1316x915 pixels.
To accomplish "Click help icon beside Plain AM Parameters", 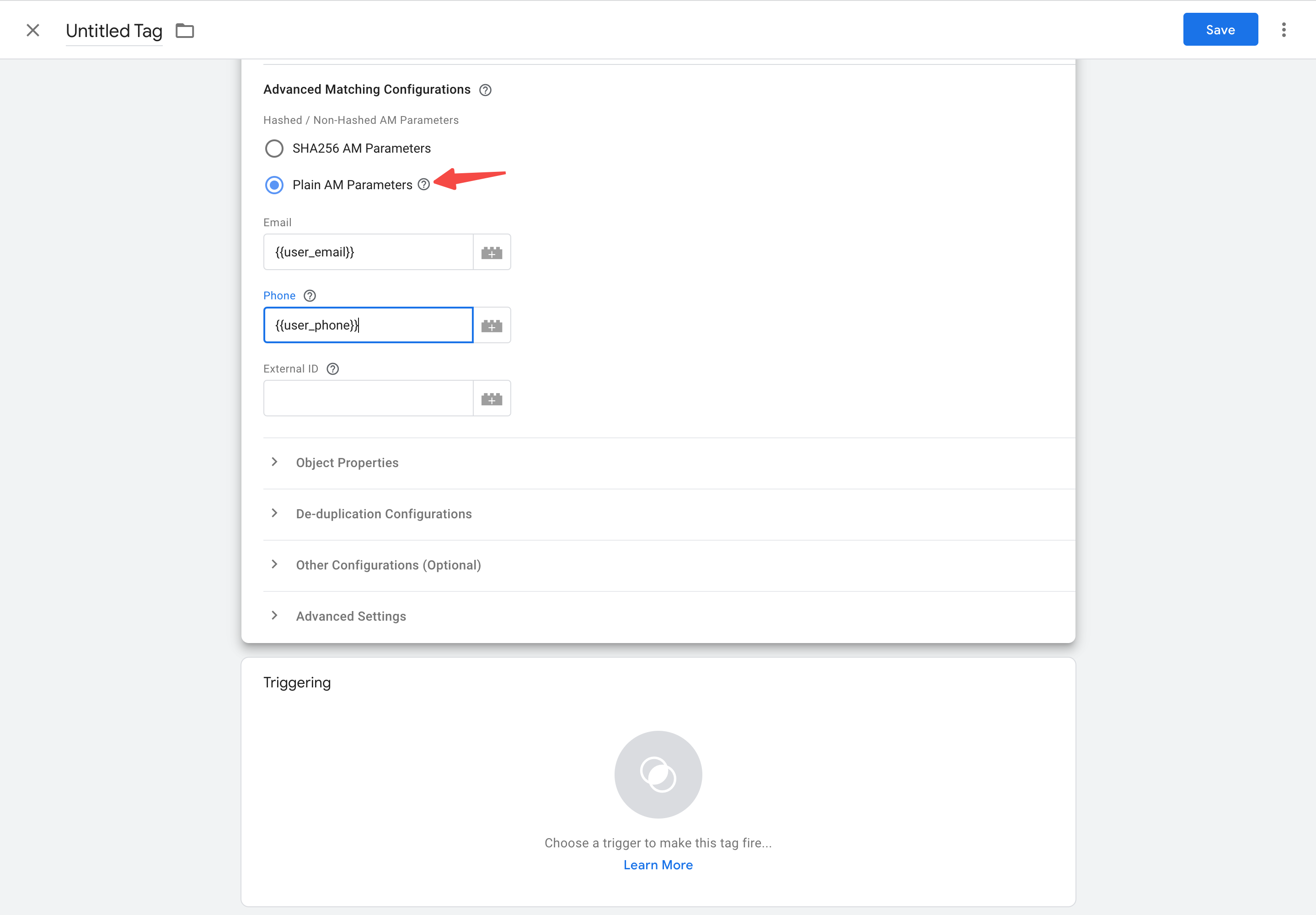I will pyautogui.click(x=423, y=185).
